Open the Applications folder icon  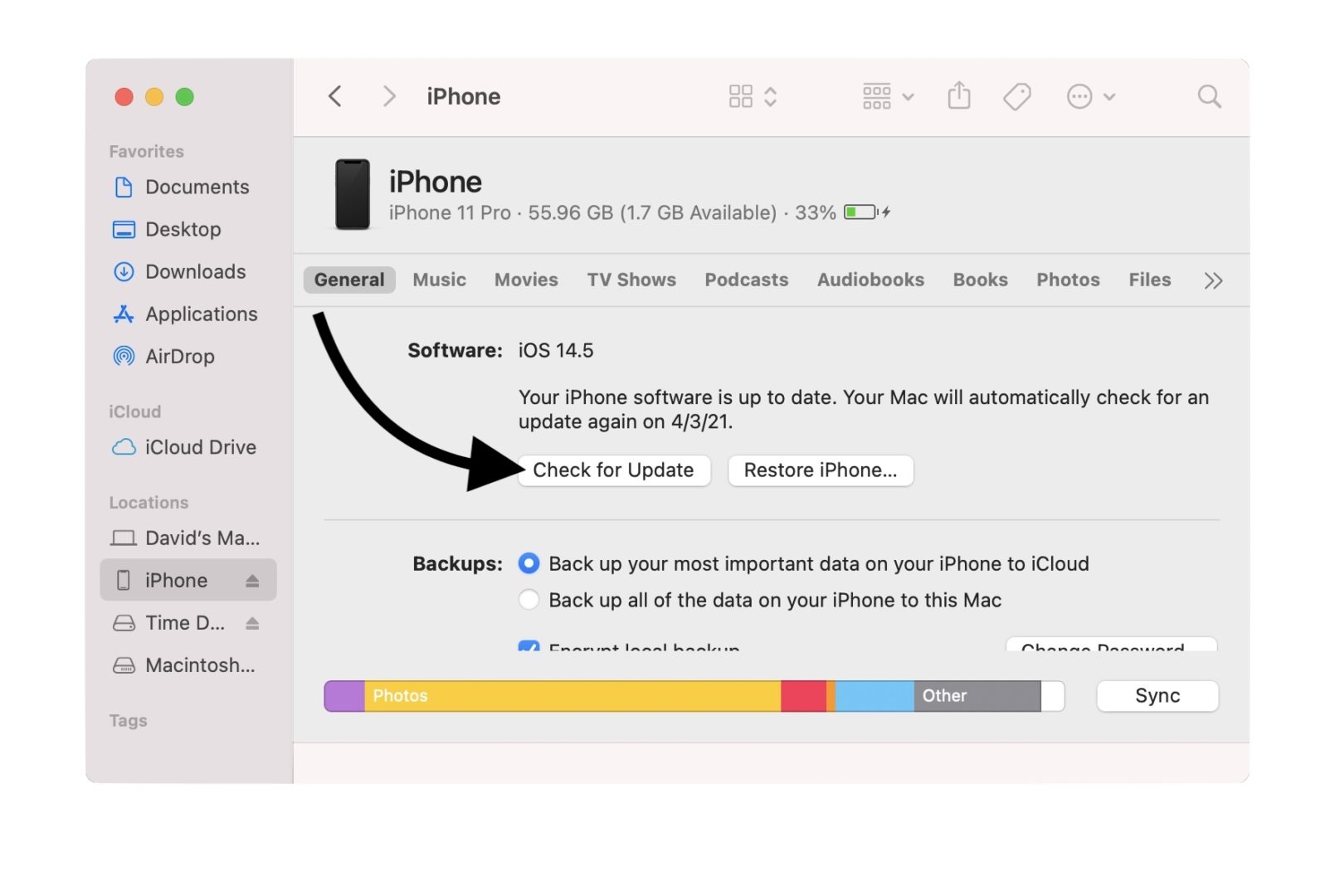pos(123,314)
